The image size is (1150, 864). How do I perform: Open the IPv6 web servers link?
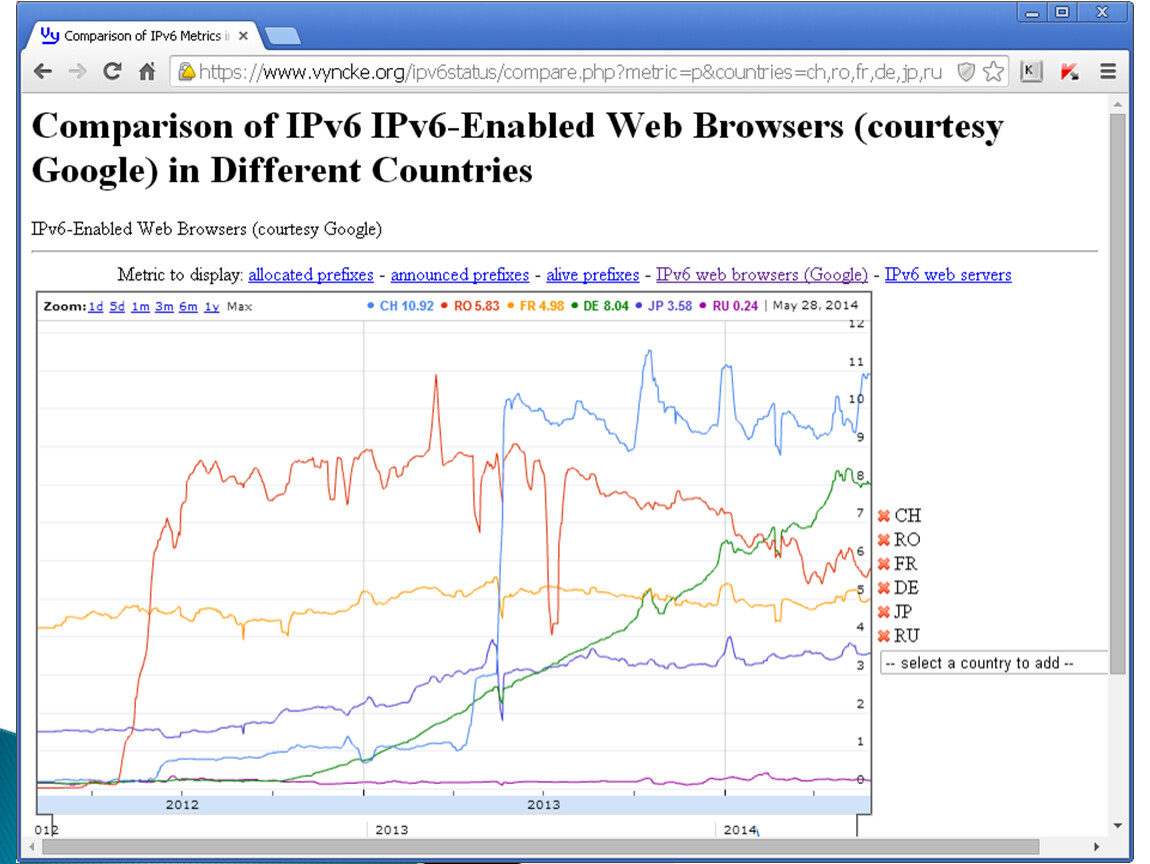click(947, 275)
